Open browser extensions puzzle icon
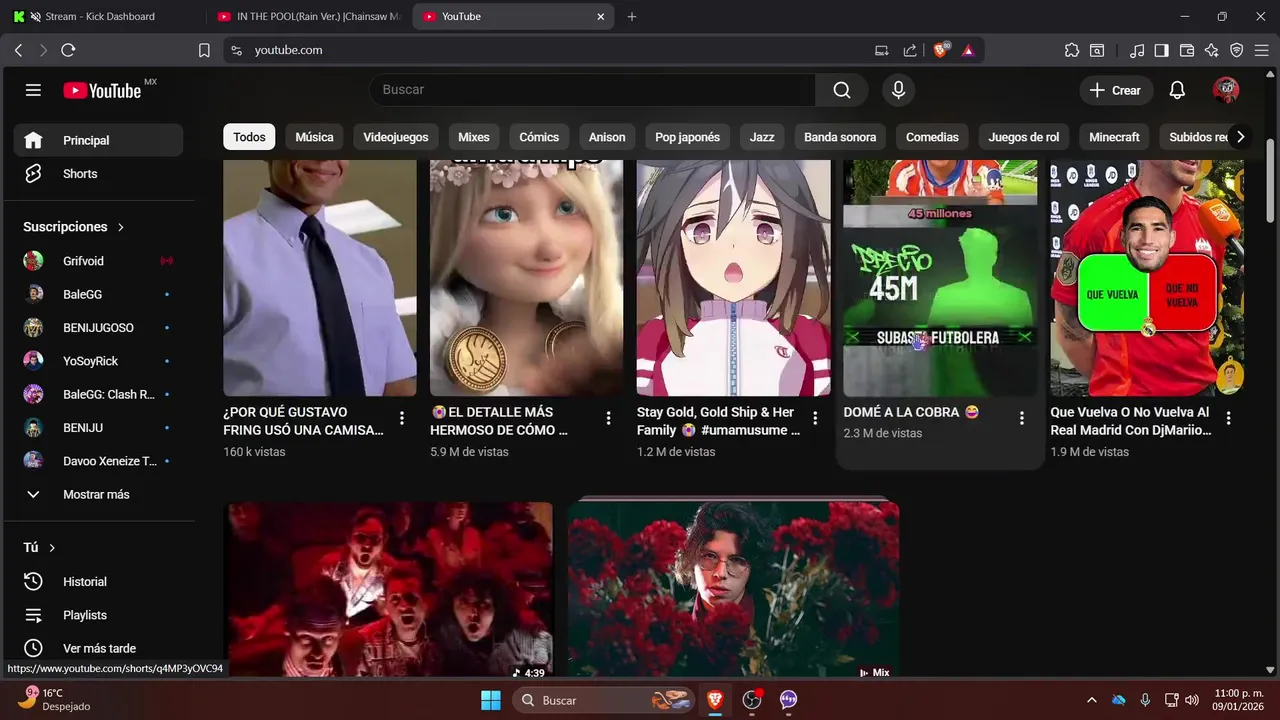 click(x=1072, y=50)
